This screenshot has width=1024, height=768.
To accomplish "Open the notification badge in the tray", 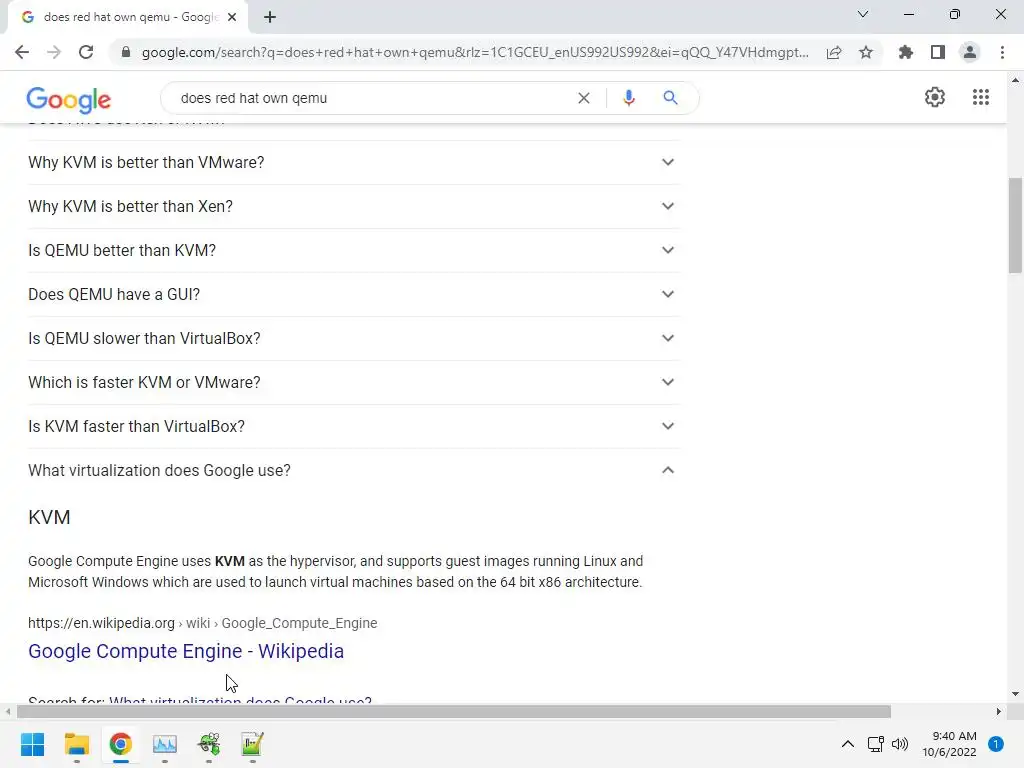I will tap(996, 744).
